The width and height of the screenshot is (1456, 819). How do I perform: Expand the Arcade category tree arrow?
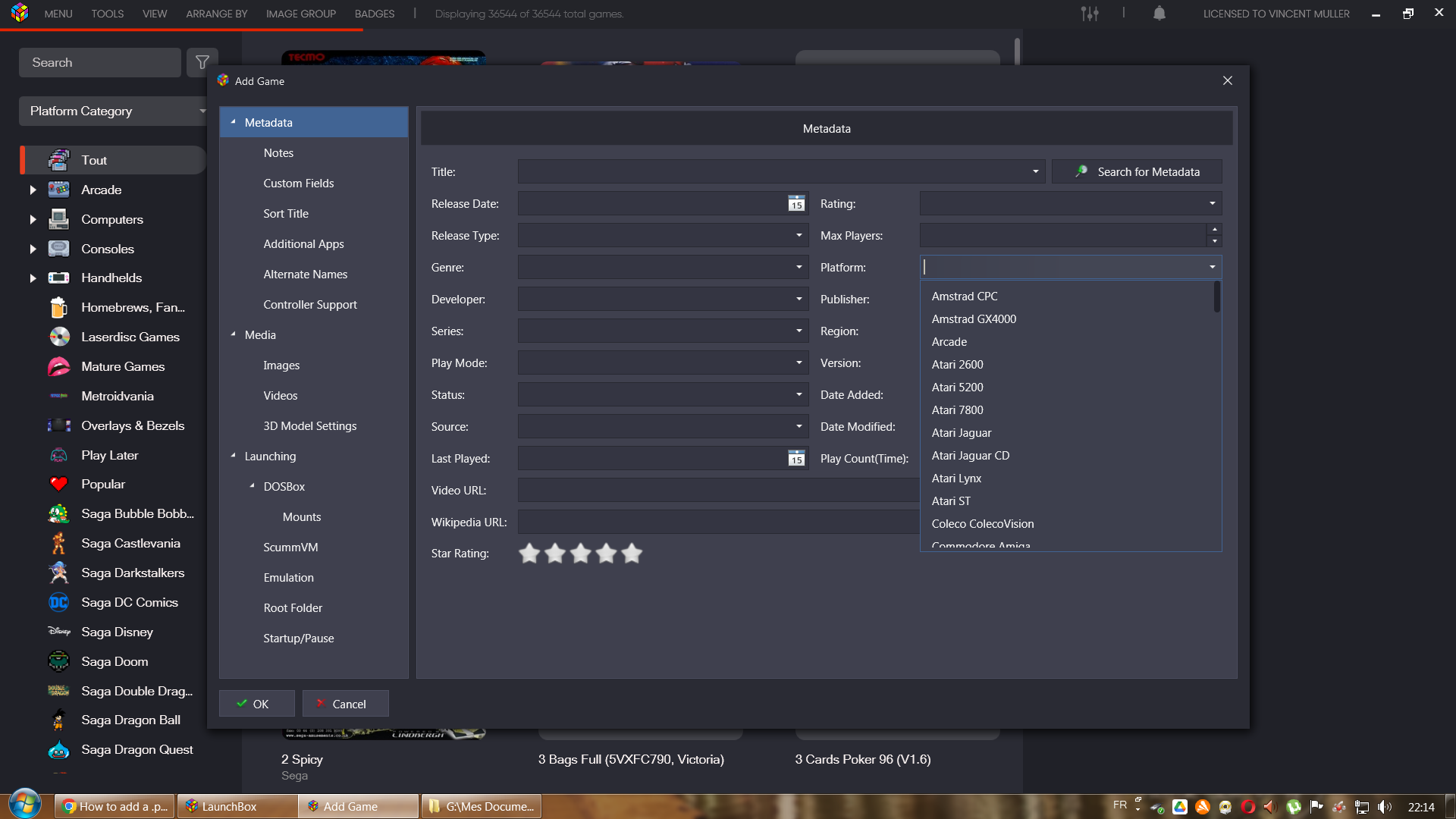click(x=33, y=190)
